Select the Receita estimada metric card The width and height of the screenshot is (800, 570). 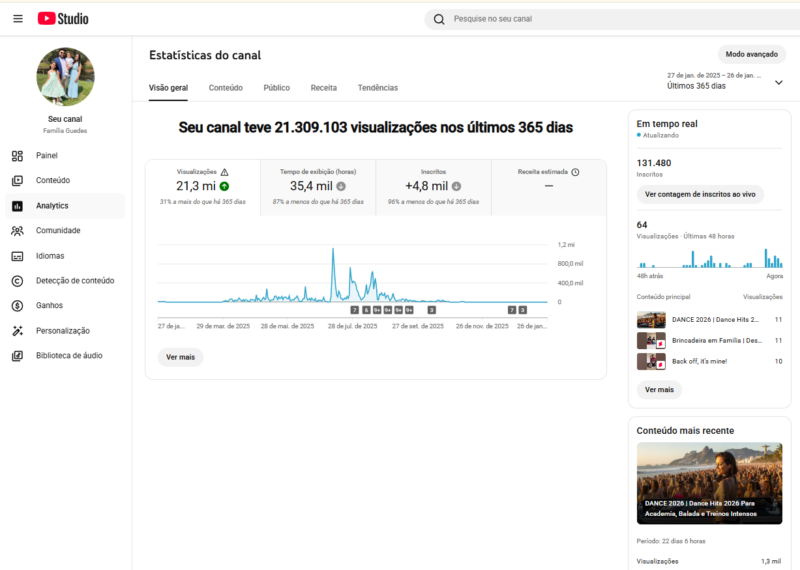pos(549,187)
